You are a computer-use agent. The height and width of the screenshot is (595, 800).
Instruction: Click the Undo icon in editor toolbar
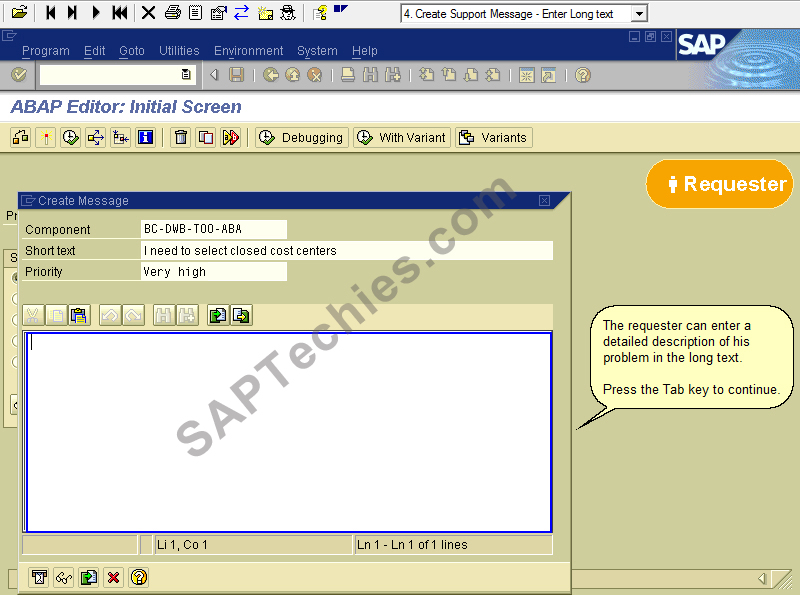(x=110, y=315)
